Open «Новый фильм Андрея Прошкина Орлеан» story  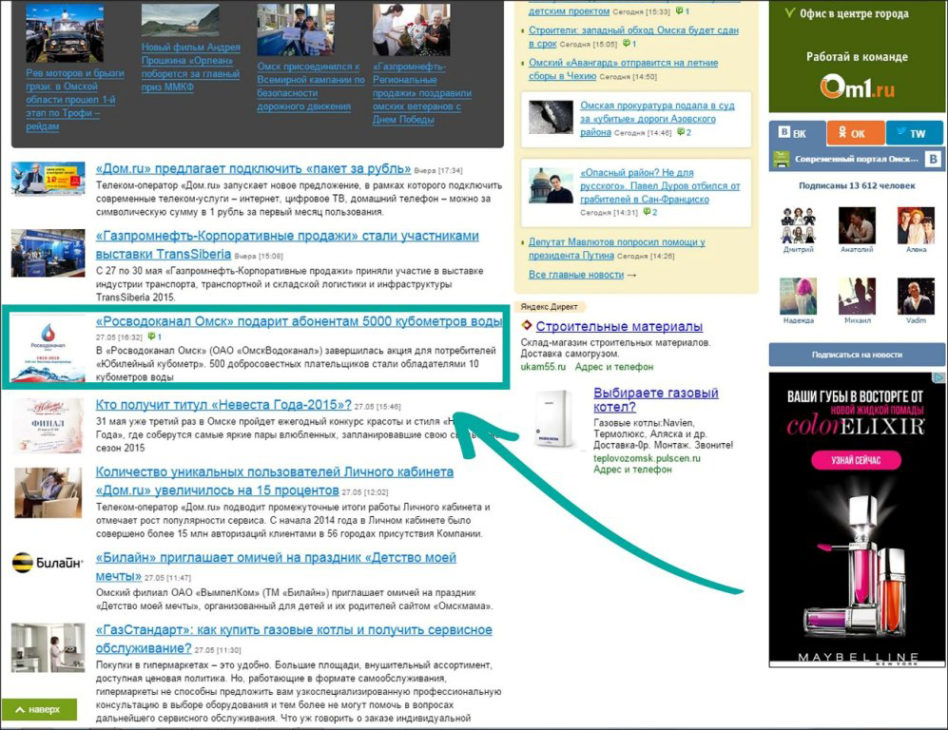point(190,67)
